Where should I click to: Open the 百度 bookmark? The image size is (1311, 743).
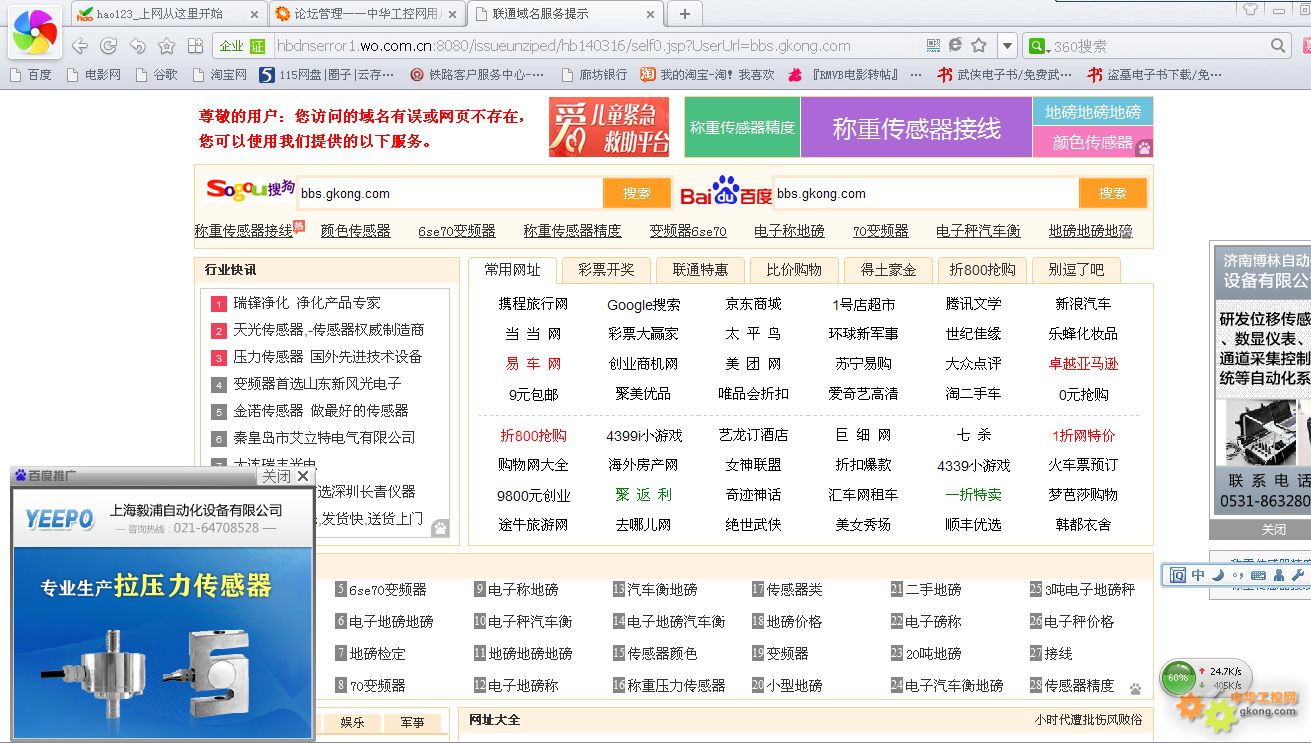point(30,75)
